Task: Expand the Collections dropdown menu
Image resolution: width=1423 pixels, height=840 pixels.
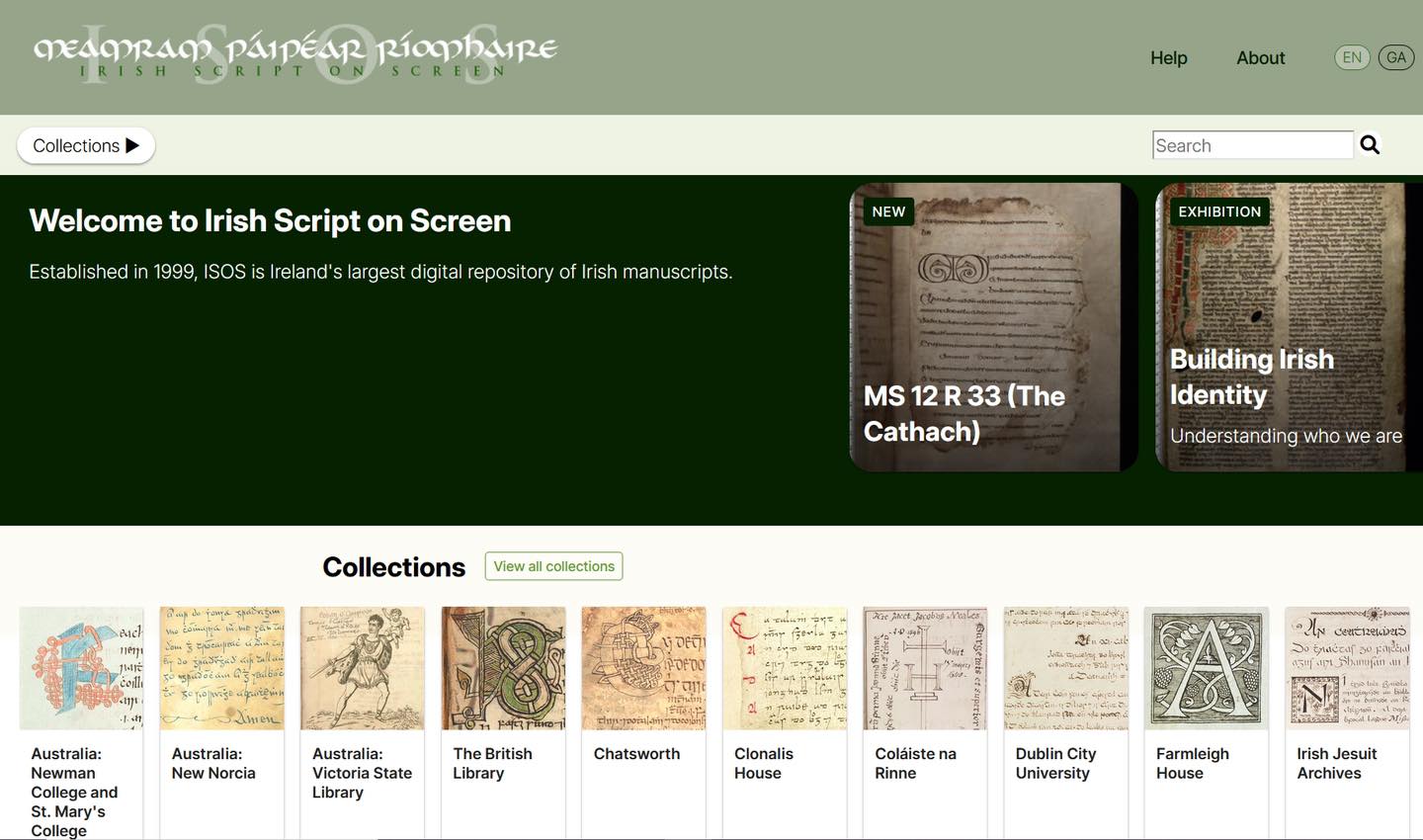Action: click(x=86, y=145)
